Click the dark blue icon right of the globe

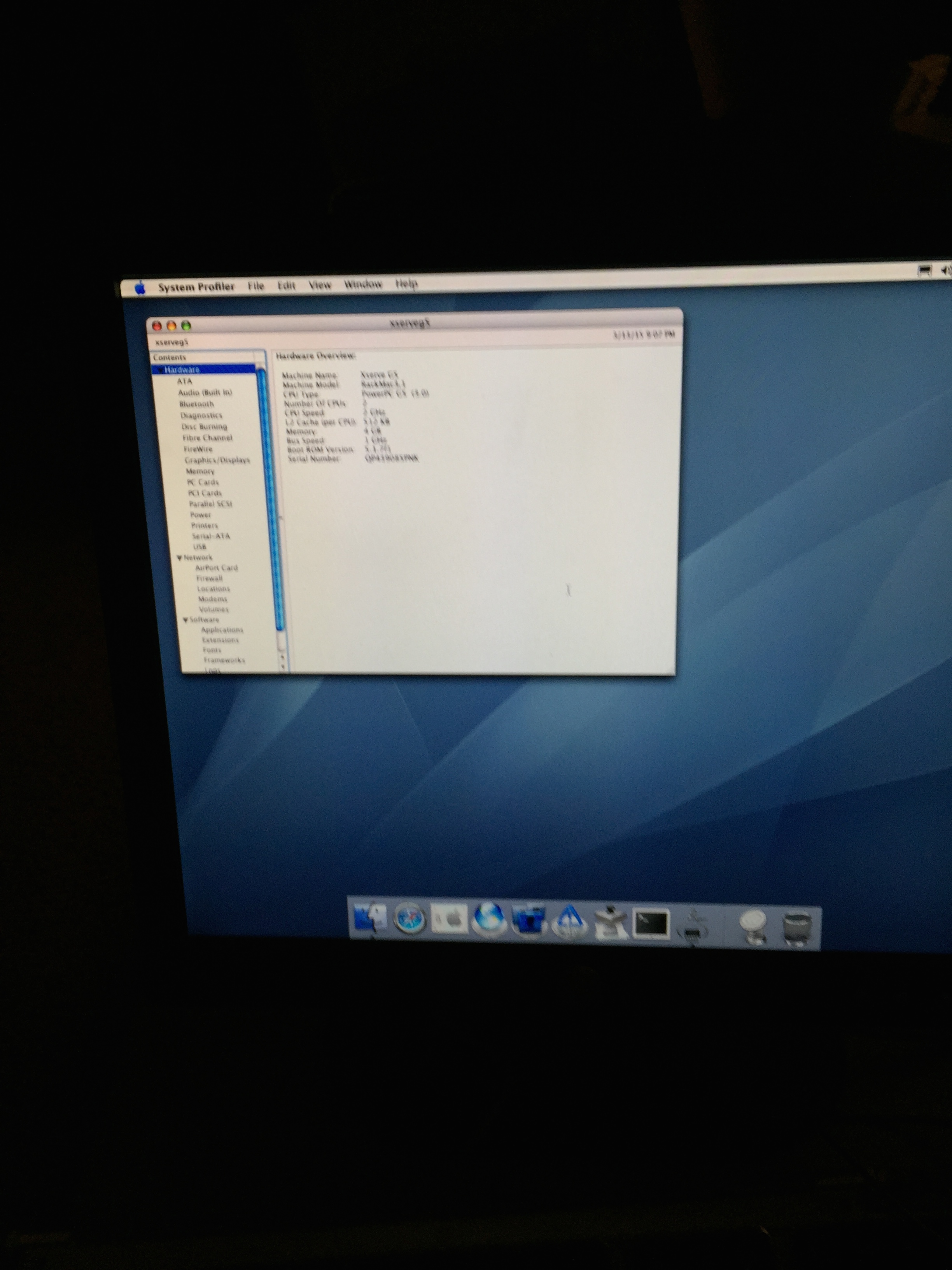[529, 920]
